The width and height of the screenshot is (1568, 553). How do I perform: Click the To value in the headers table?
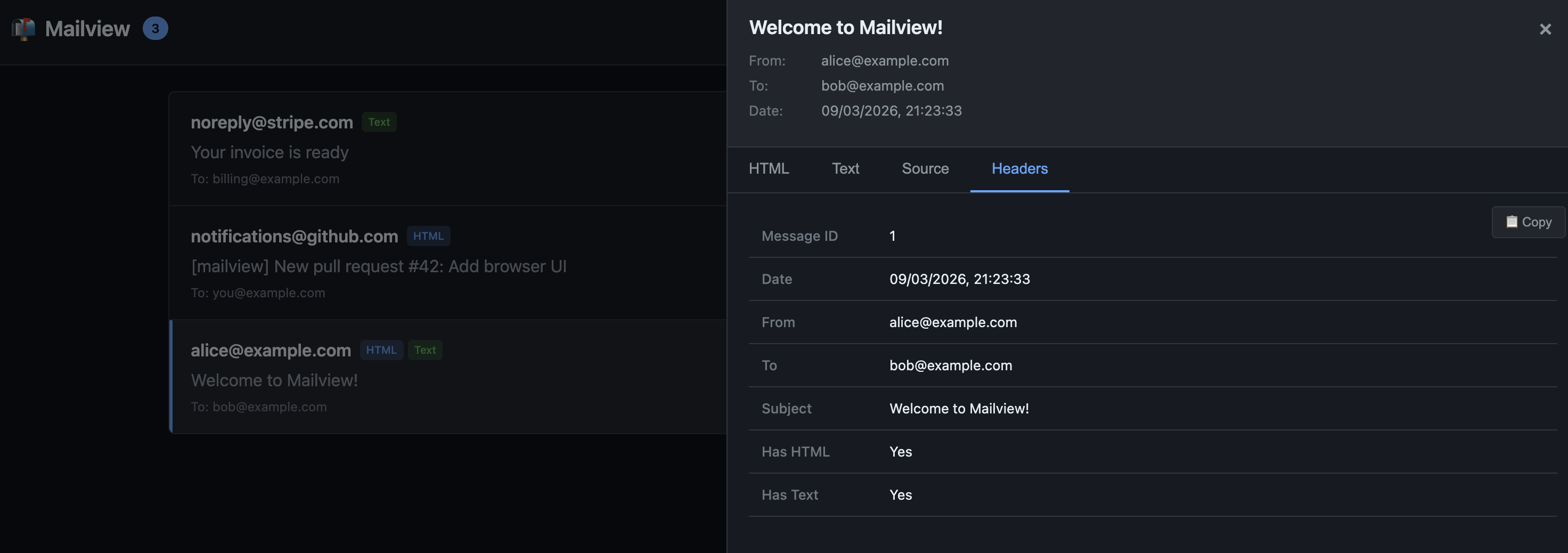951,365
